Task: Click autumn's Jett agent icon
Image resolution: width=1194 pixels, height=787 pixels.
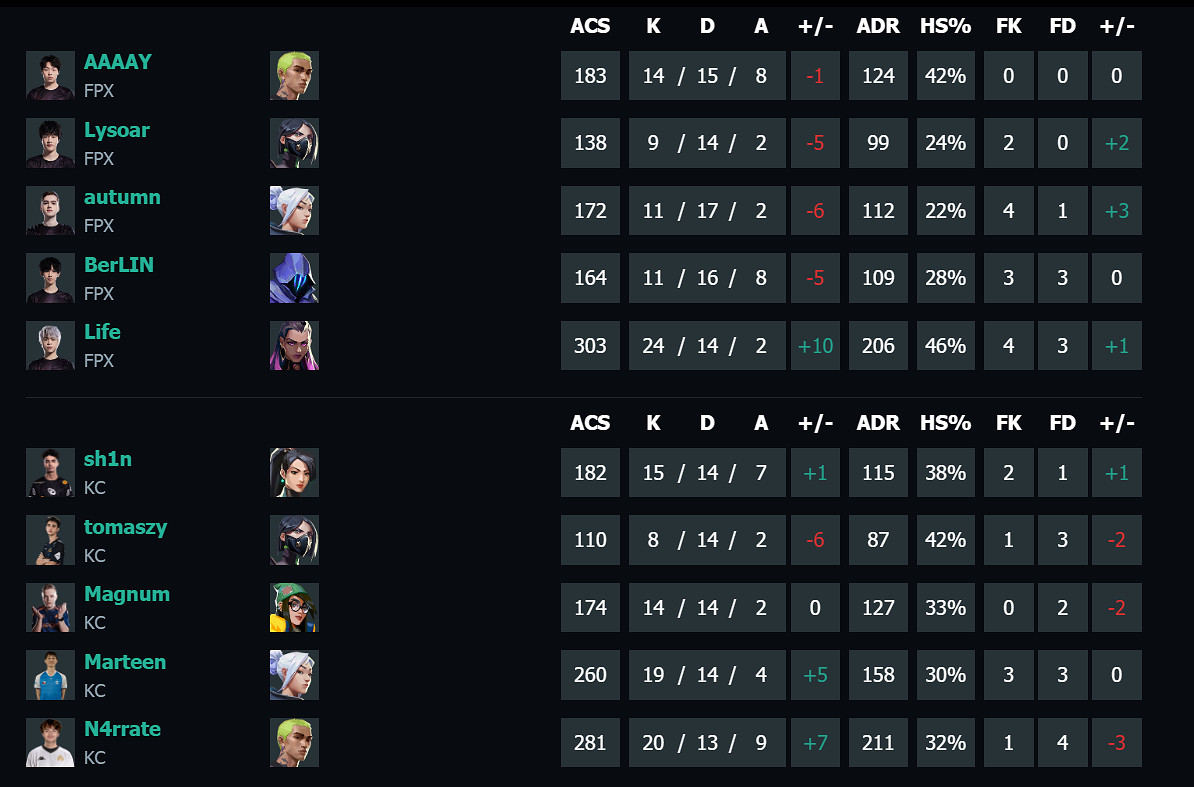Action: click(x=294, y=211)
